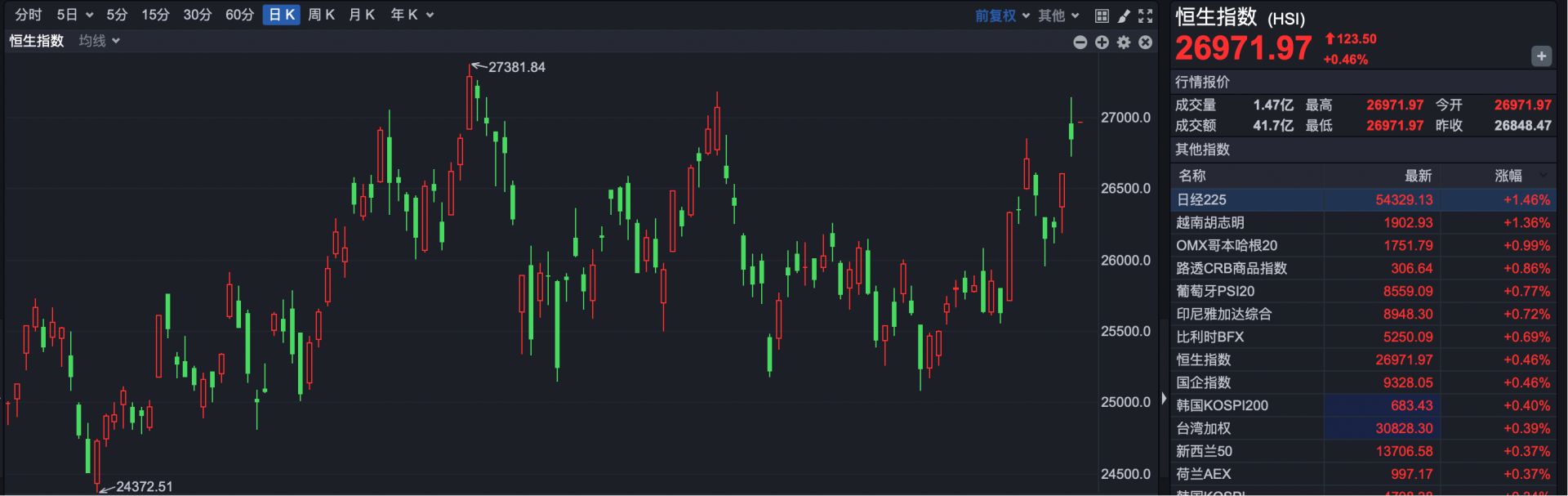Image resolution: width=1568 pixels, height=496 pixels.
Task: Enter fullscreen chart mode
Action: [1146, 16]
